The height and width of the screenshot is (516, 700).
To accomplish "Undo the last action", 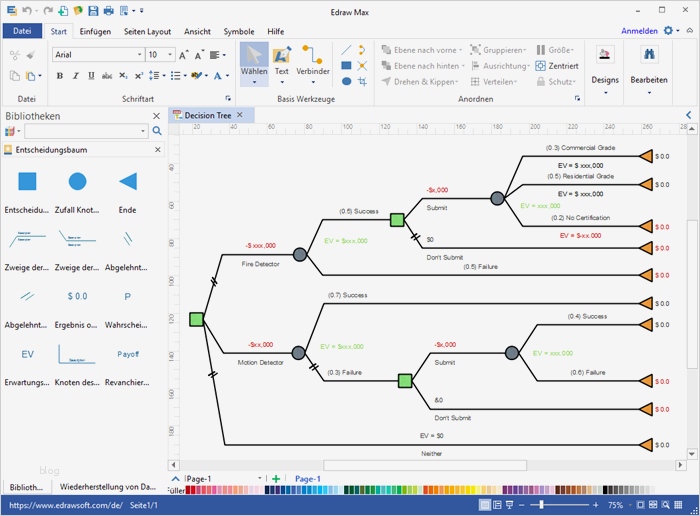I will coord(27,11).
